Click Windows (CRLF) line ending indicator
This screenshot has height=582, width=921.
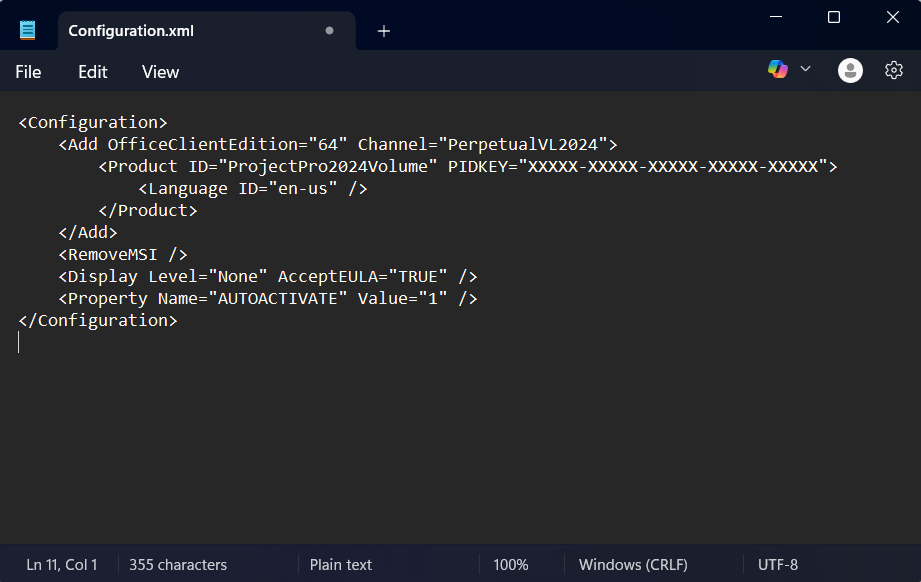click(x=633, y=565)
